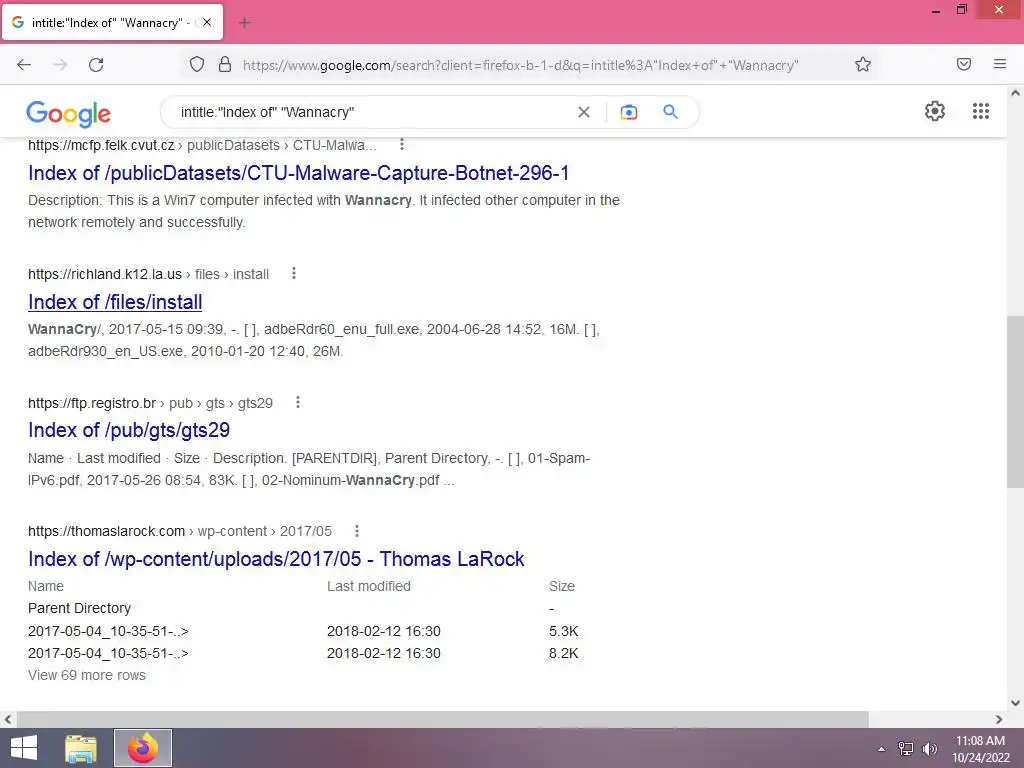1024x768 pixels.
Task: Open the Google apps grid
Action: pos(981,111)
